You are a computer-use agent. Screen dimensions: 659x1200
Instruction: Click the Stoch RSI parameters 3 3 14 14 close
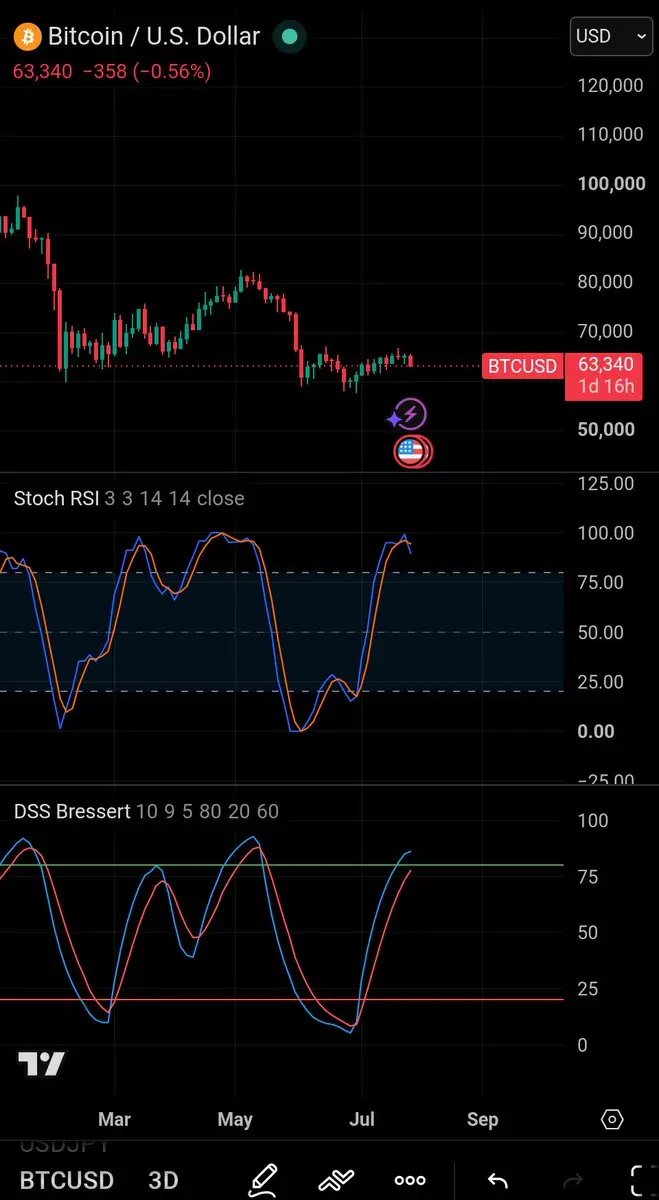[x=175, y=498]
